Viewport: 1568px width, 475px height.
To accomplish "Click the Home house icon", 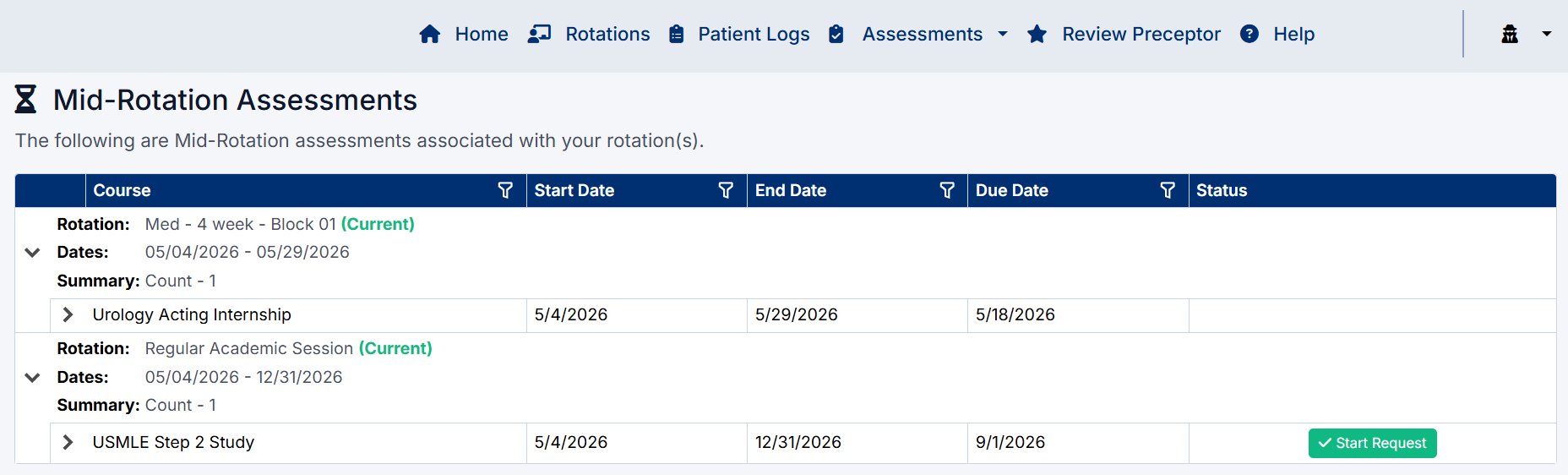I will pyautogui.click(x=429, y=34).
